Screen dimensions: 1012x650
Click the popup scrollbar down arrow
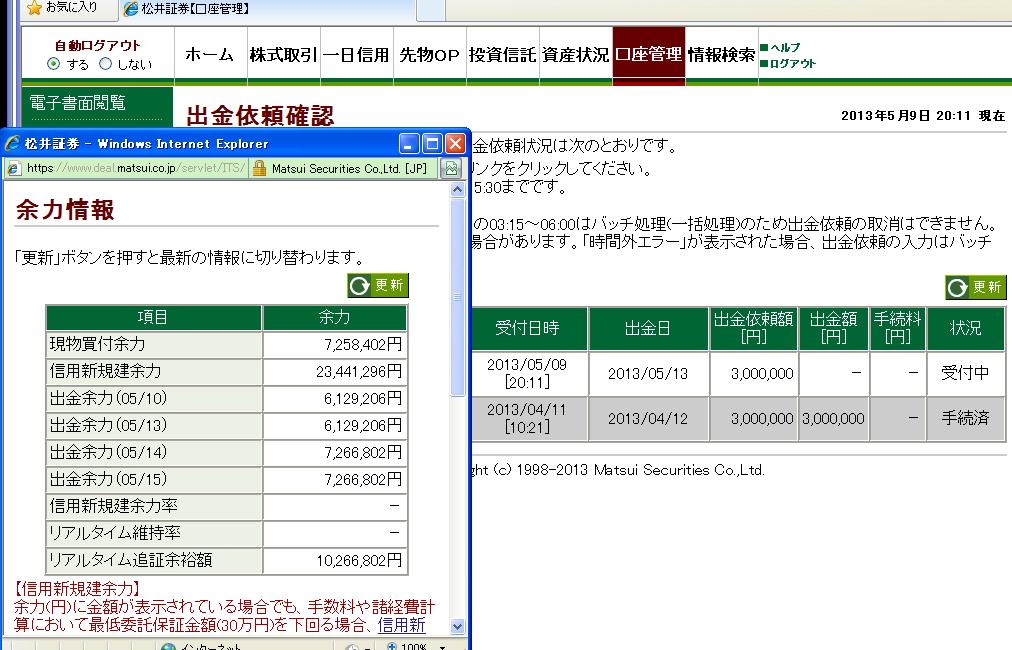[x=458, y=626]
